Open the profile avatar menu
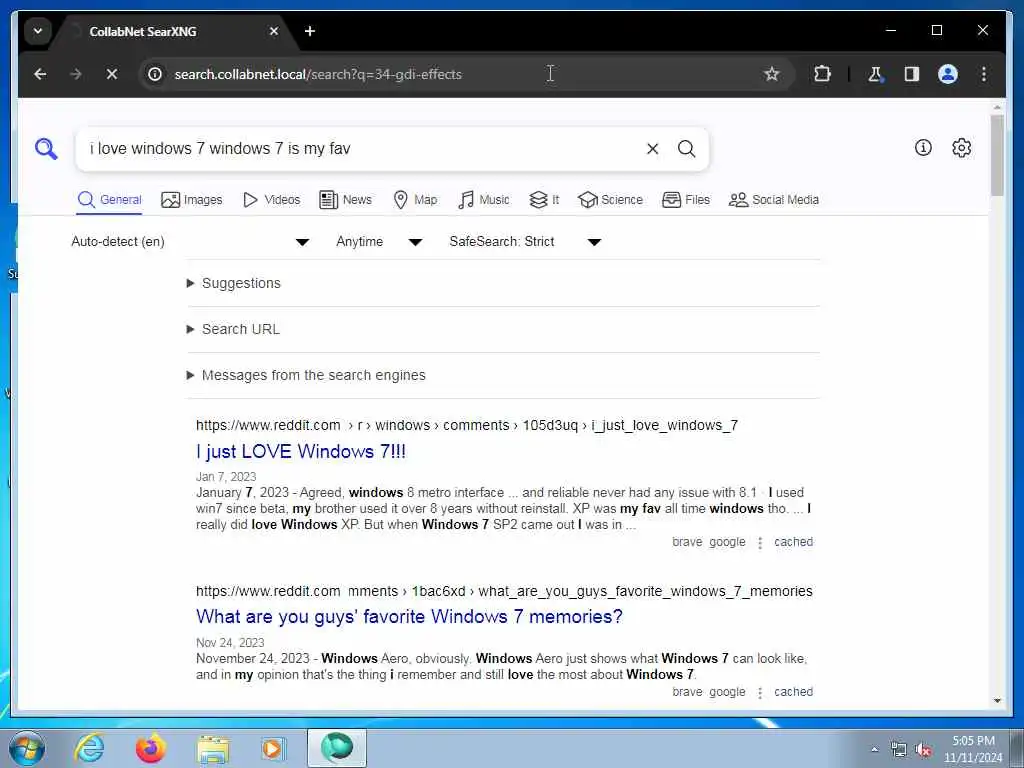Screen dimensions: 1024x768 click(x=948, y=74)
